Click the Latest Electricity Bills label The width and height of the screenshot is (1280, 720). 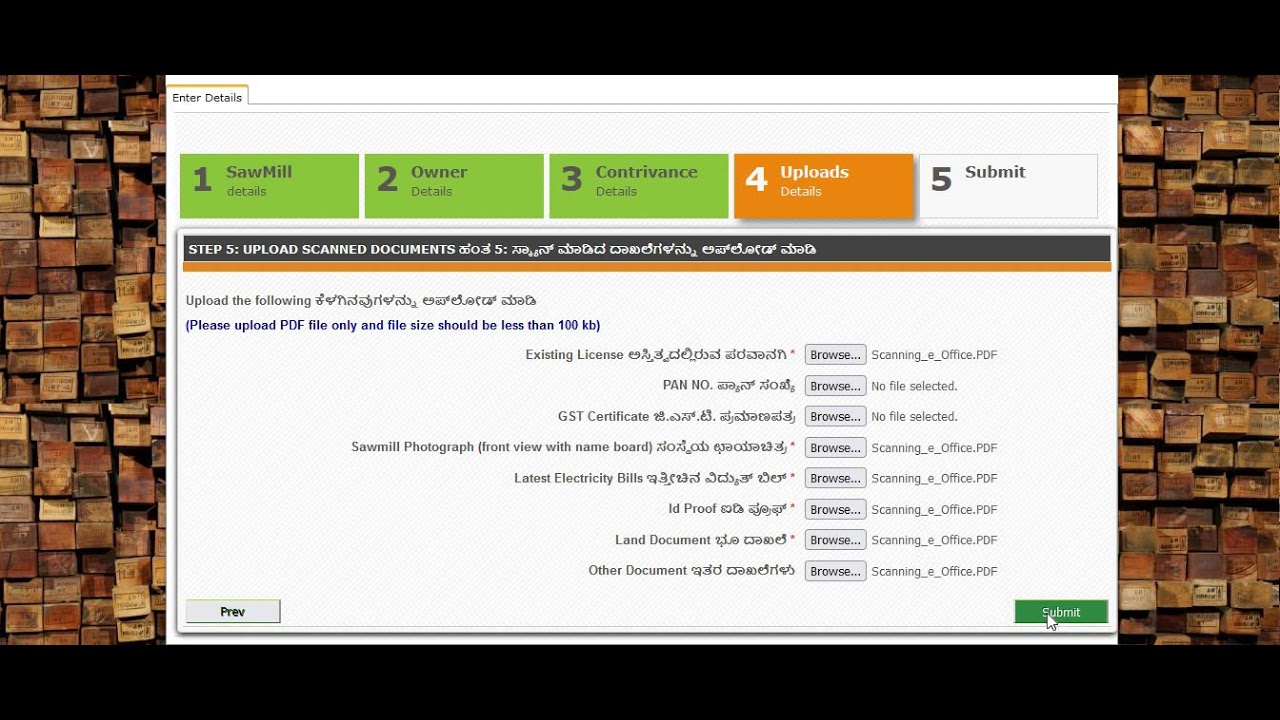click(655, 478)
